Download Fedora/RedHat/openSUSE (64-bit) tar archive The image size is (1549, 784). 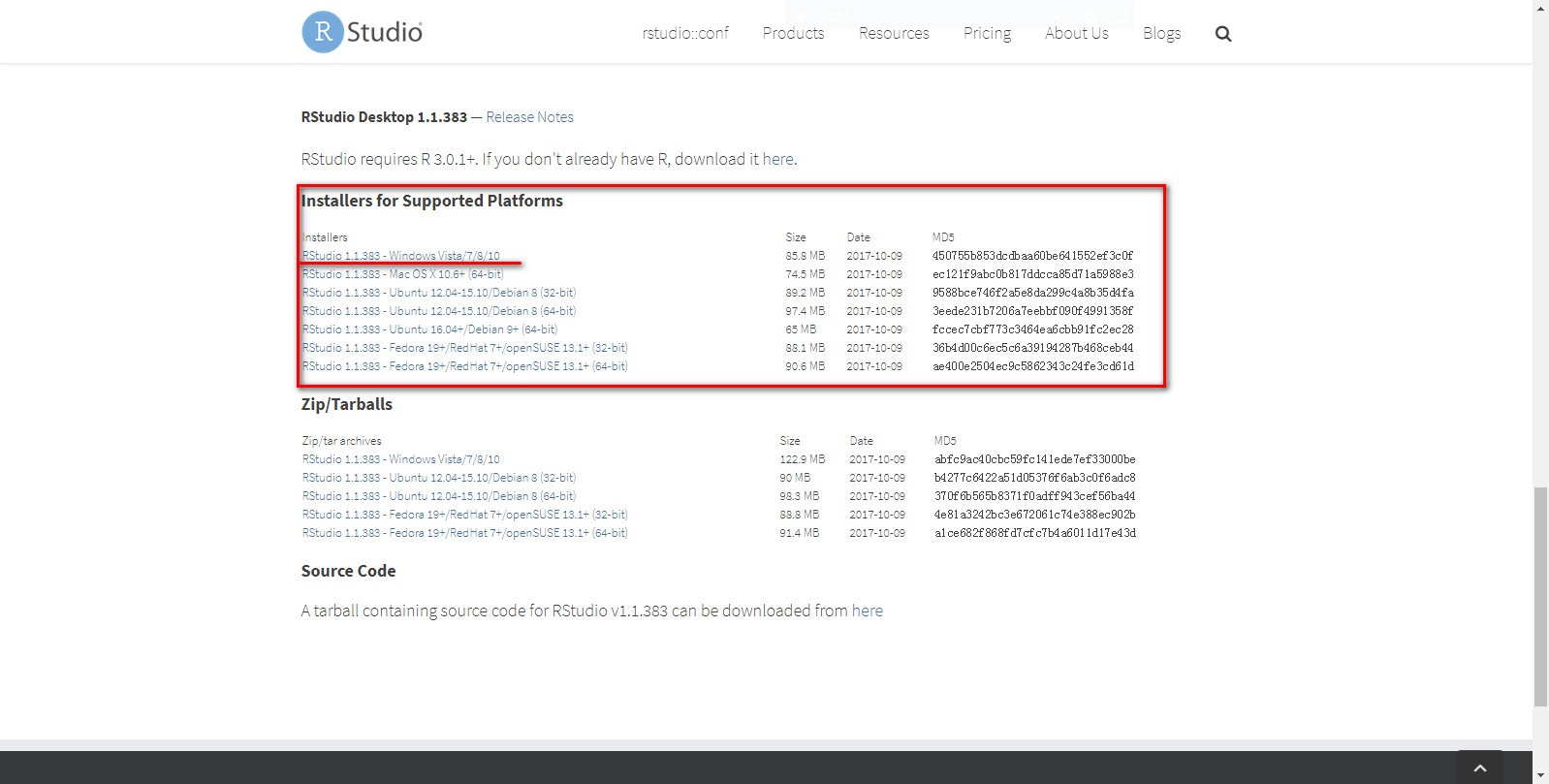465,533
